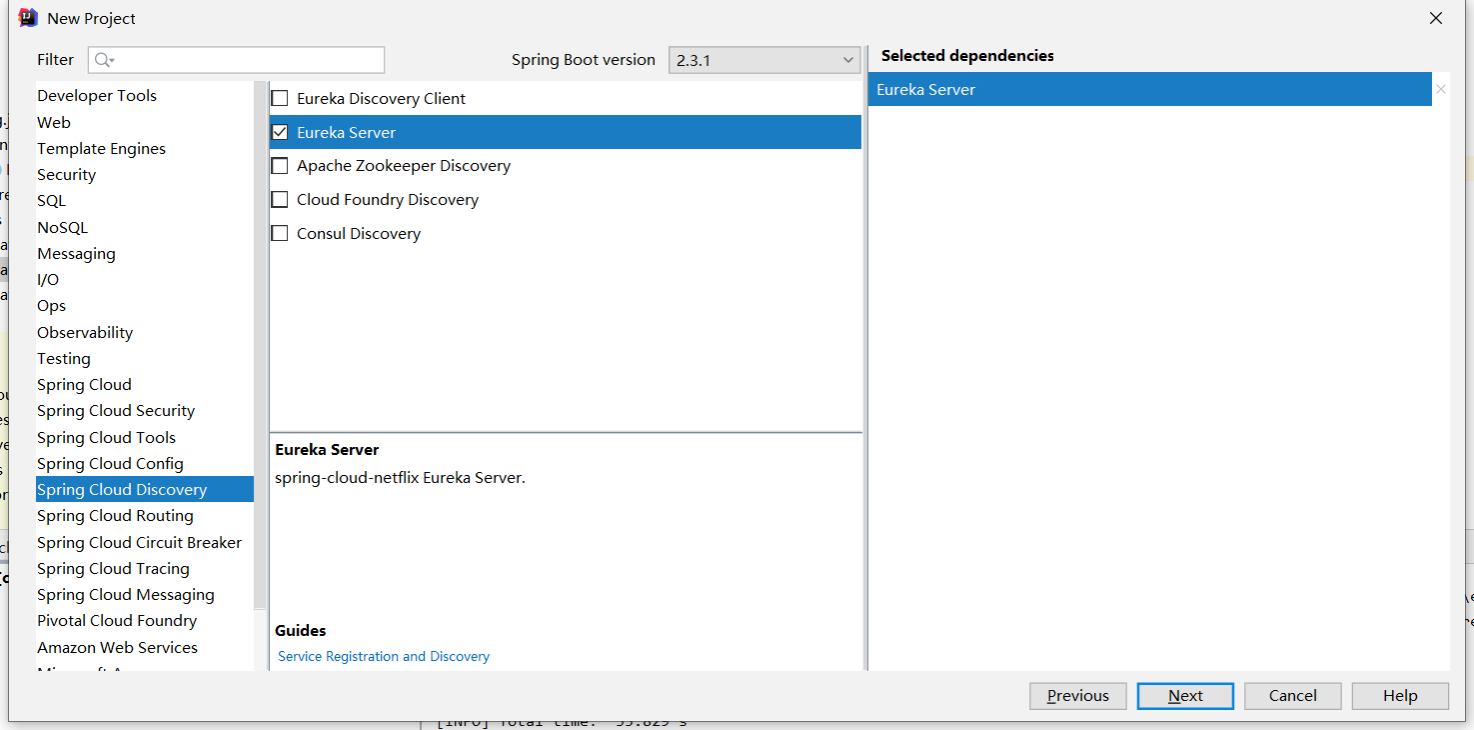The image size is (1474, 730).
Task: Click the search magnifier icon in Filter box
Action: pos(104,60)
